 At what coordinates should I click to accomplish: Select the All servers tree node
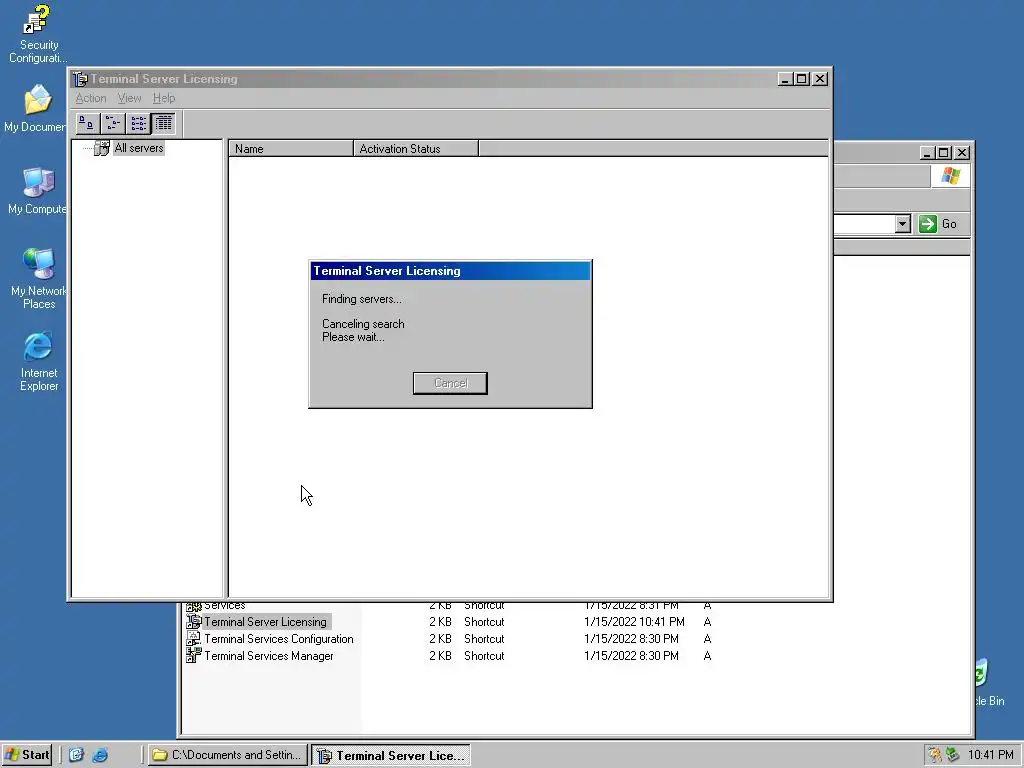click(x=138, y=148)
